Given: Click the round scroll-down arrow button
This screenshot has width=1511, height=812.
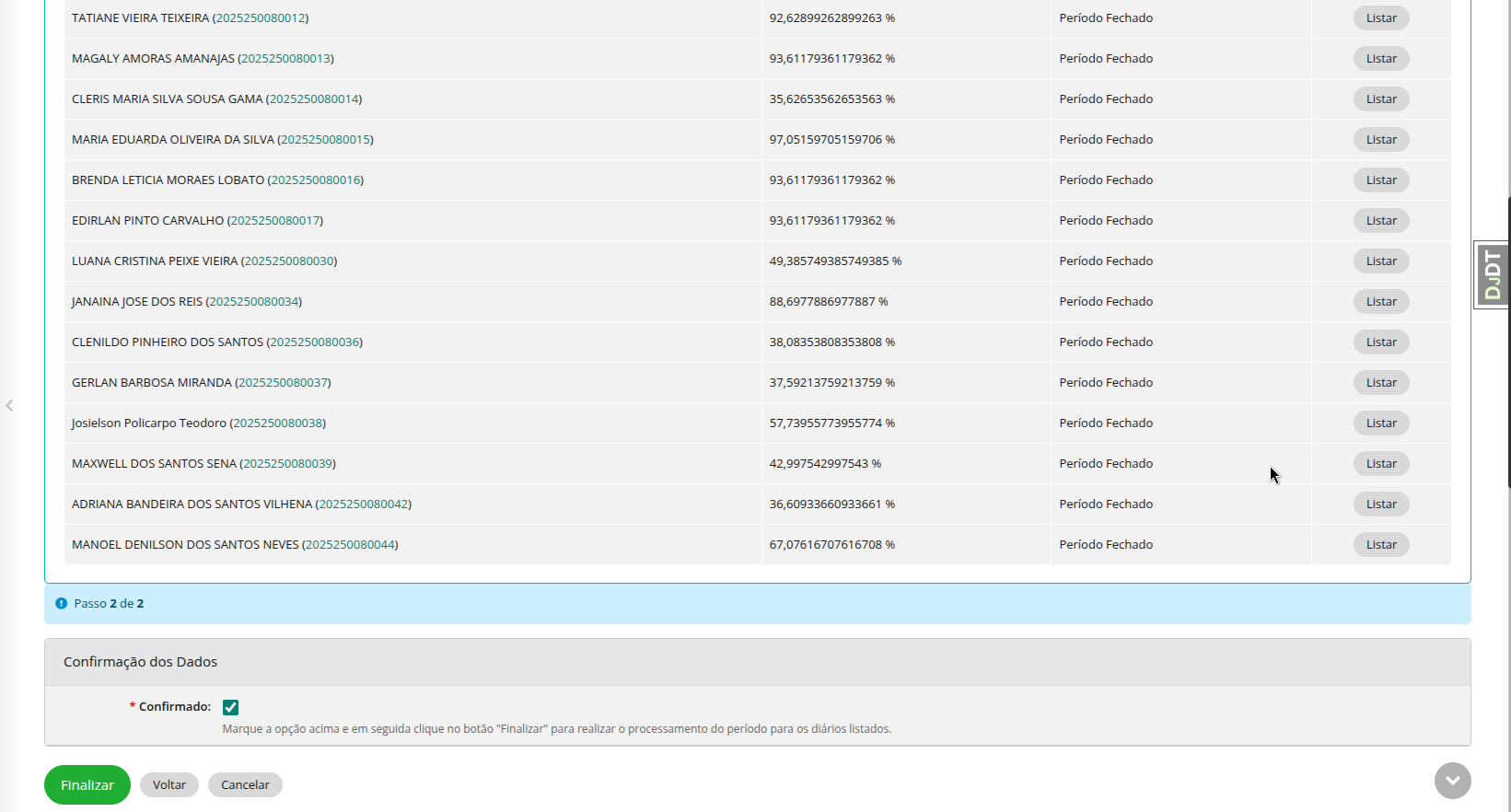Looking at the screenshot, I should click(1452, 781).
